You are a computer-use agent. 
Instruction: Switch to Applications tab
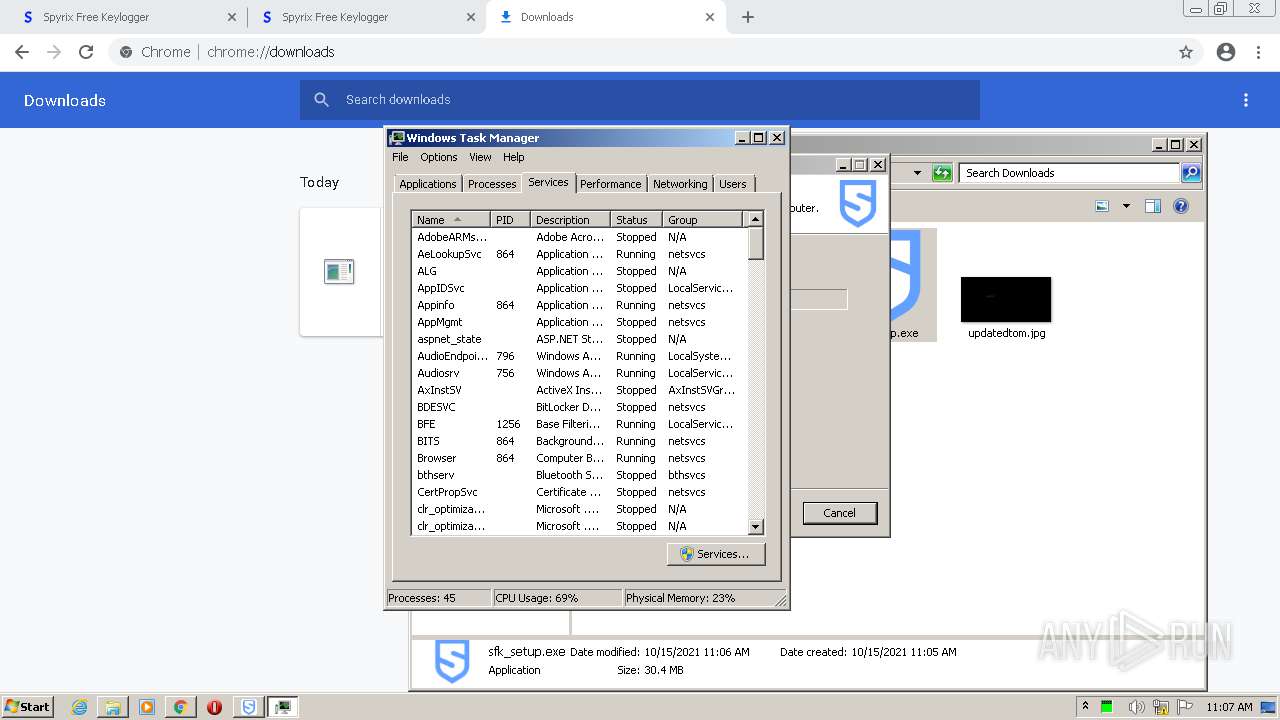click(x=428, y=184)
